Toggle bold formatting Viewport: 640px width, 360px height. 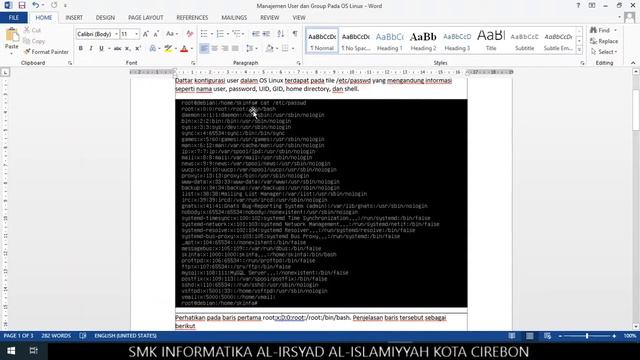(x=80, y=49)
